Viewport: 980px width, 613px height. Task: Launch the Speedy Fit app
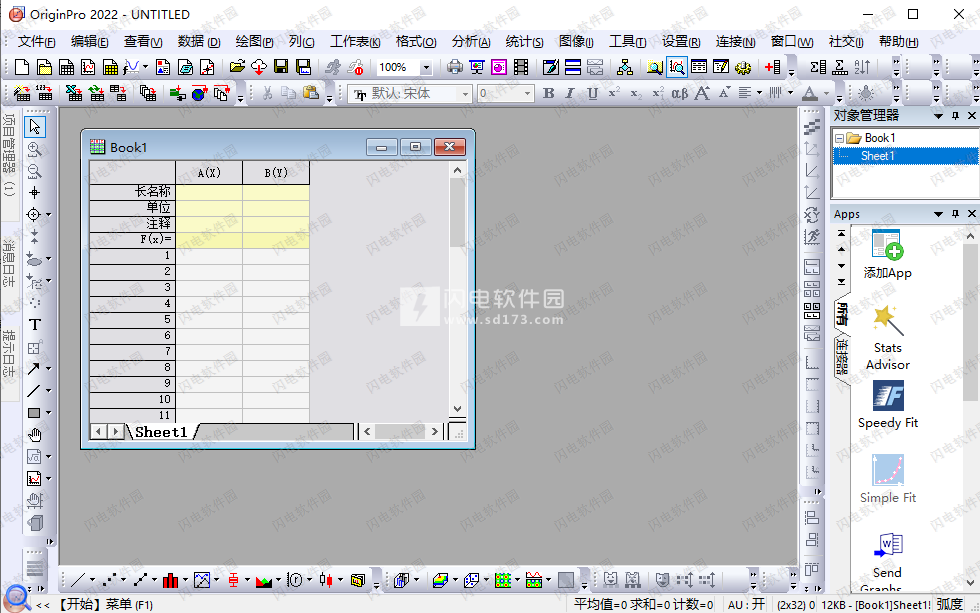pos(888,404)
